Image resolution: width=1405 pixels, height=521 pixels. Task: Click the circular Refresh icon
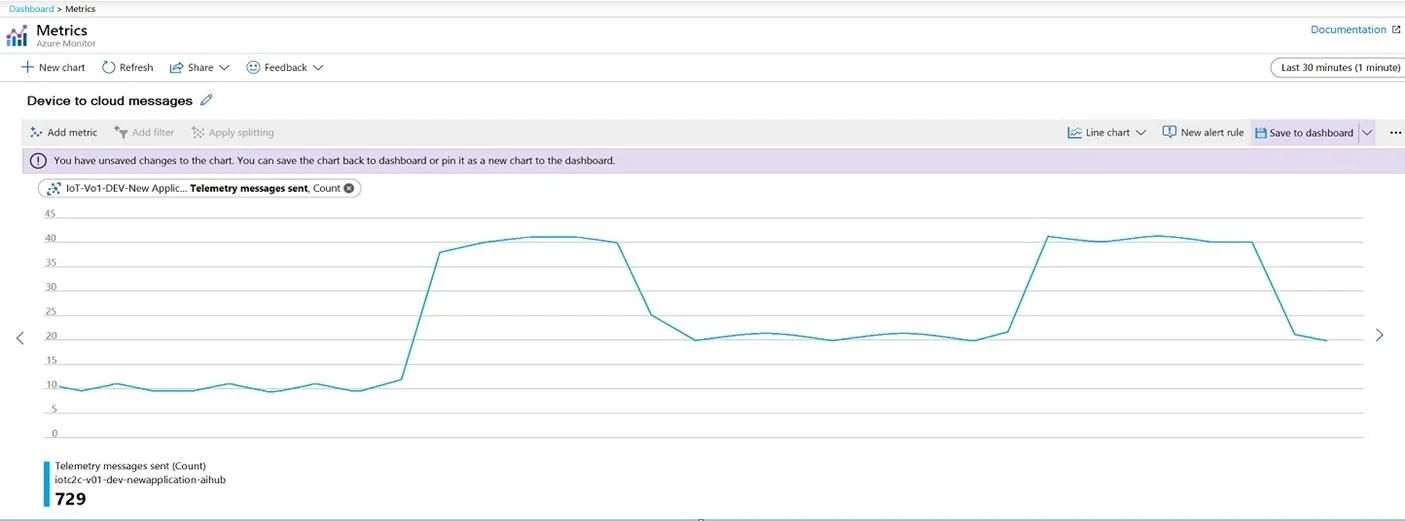point(108,67)
